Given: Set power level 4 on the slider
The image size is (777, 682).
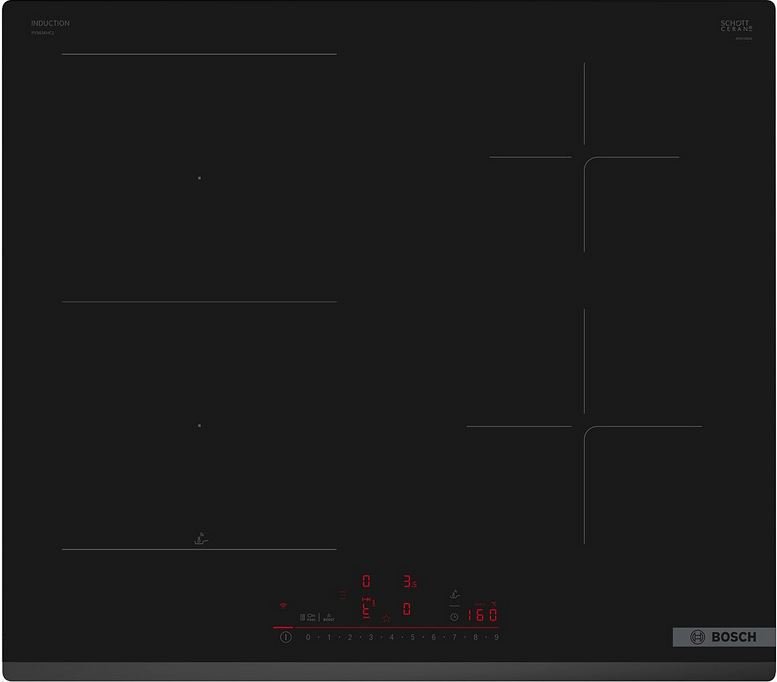Looking at the screenshot, I should [x=391, y=637].
